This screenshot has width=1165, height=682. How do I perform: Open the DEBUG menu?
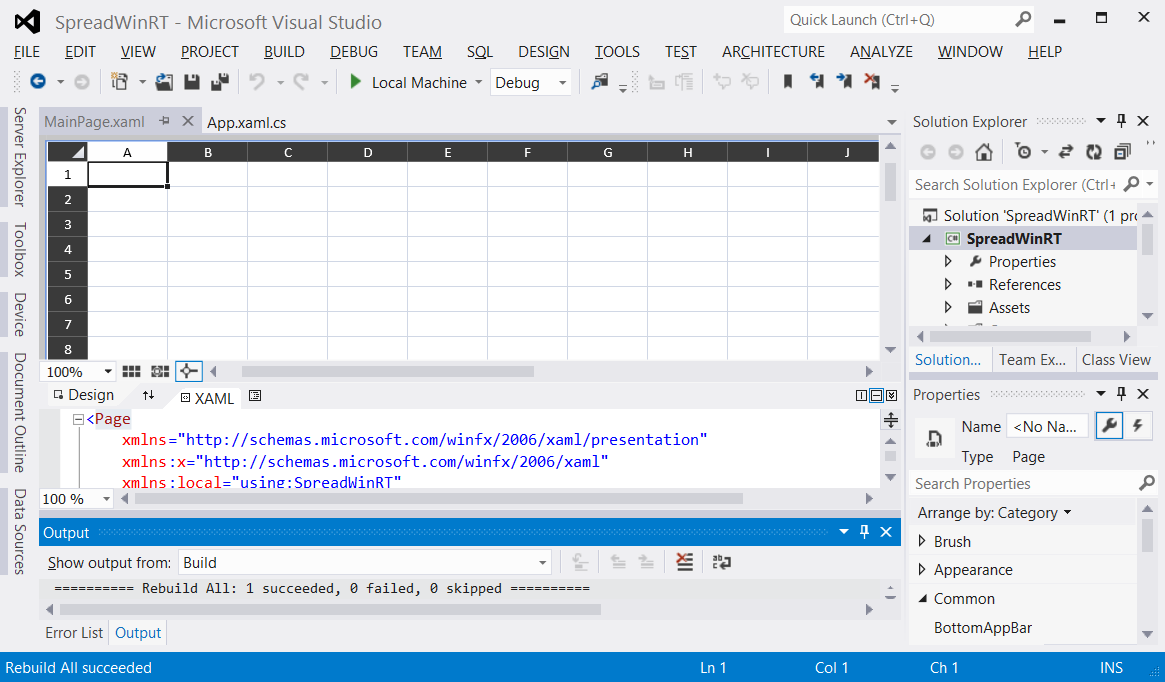click(x=354, y=51)
